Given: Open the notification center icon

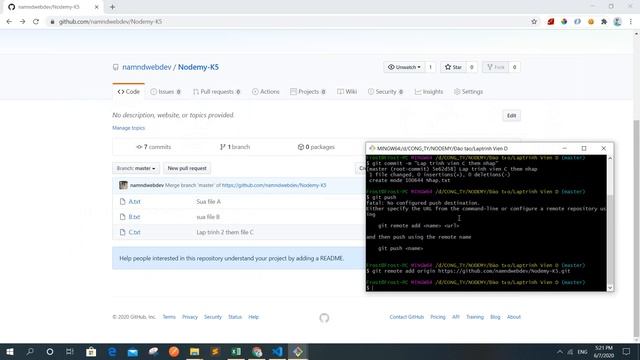Looking at the screenshot, I should (x=627, y=351).
